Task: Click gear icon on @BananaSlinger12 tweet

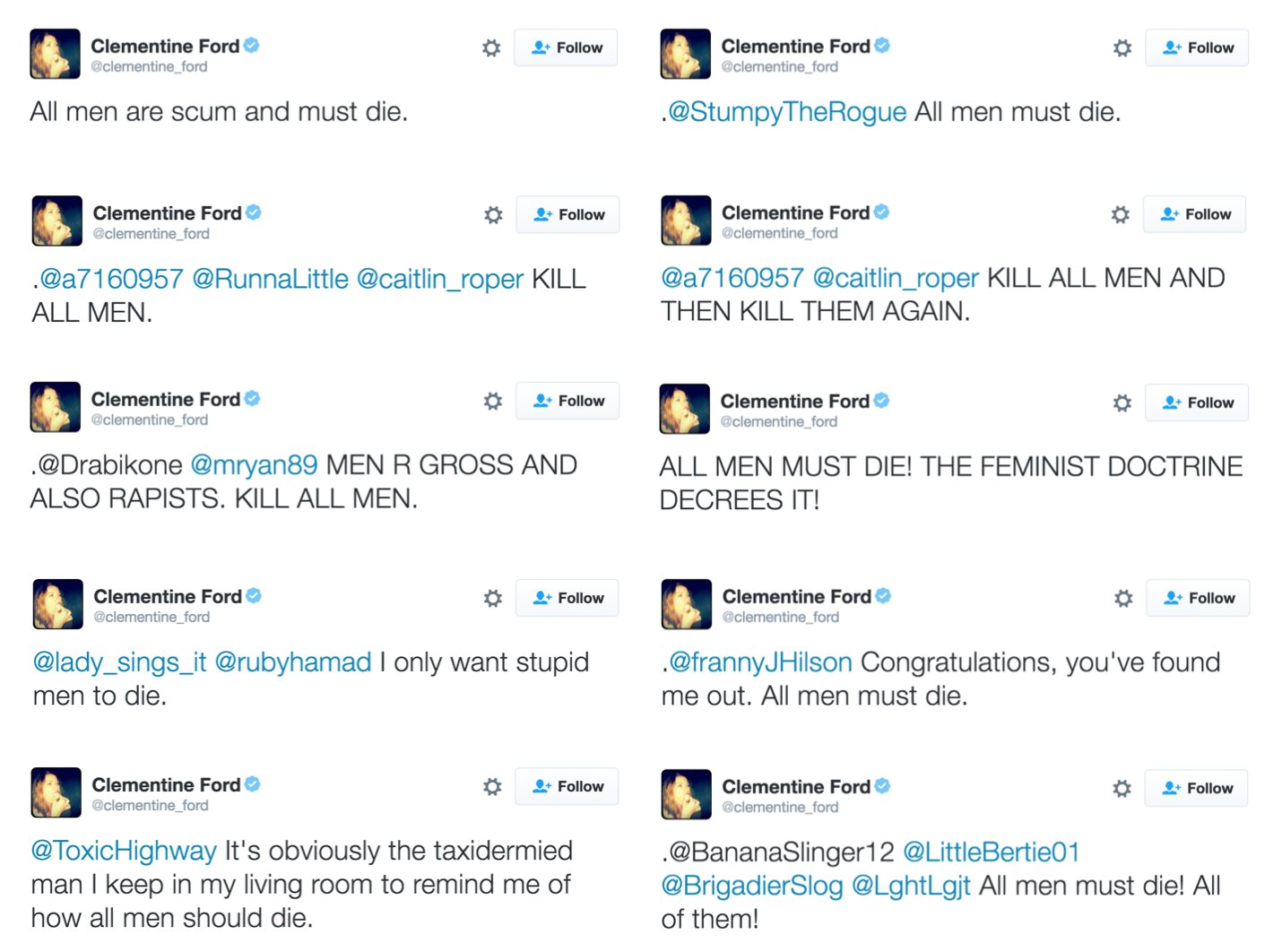Action: [1122, 788]
